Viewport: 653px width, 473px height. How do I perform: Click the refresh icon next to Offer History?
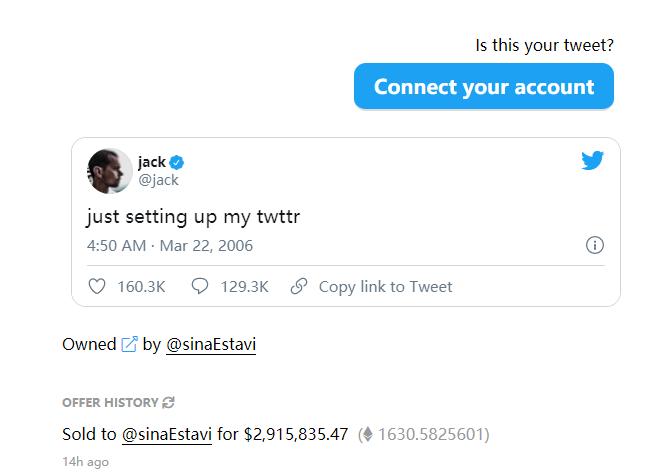[x=169, y=402]
